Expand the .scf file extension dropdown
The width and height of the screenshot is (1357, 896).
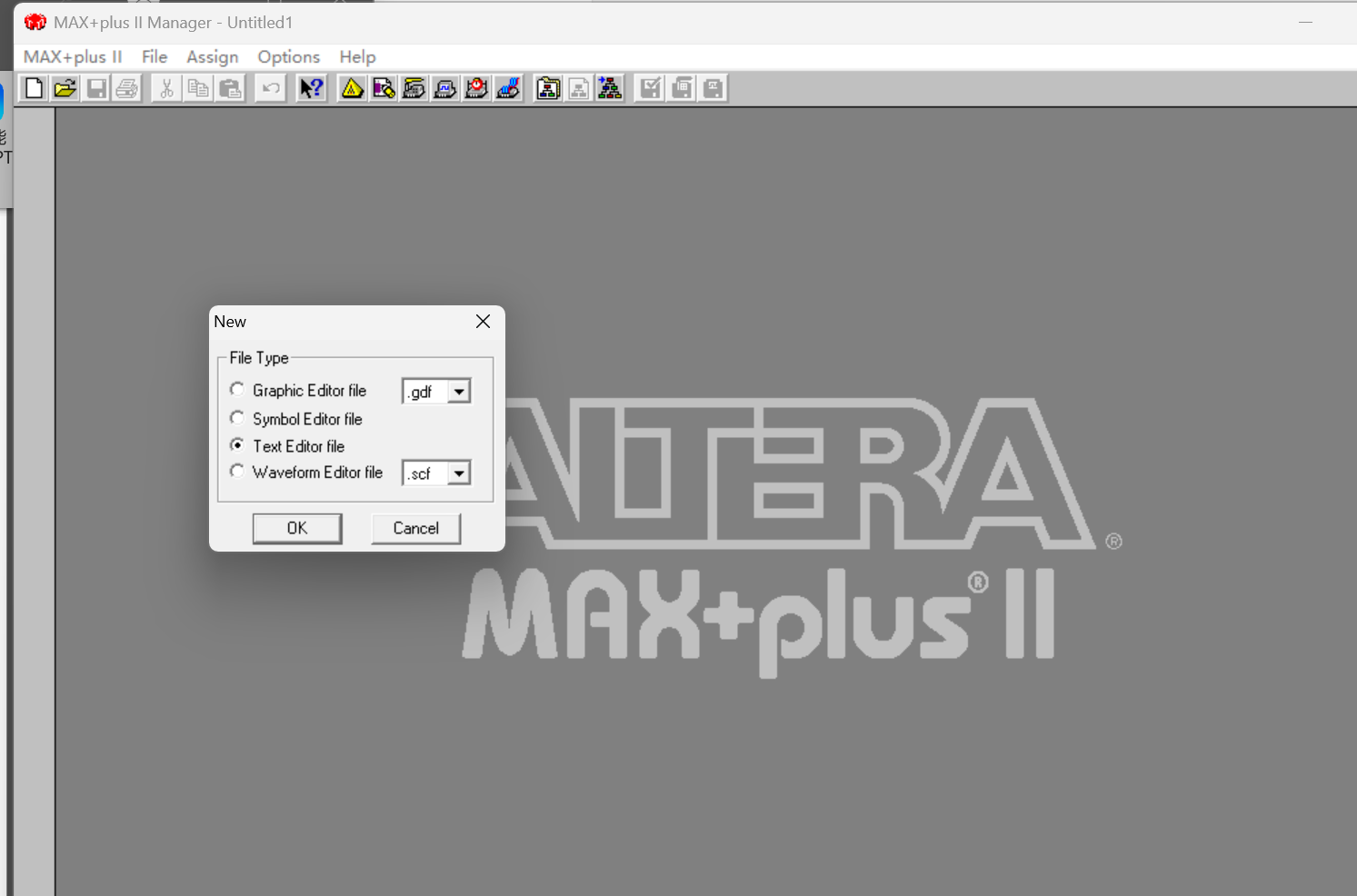pos(459,473)
